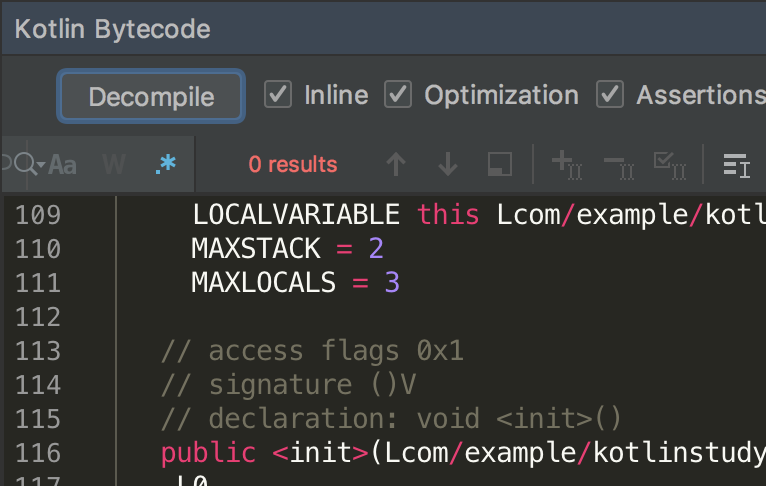766x486 pixels.
Task: Click the LOCALVARIABLE keyword text
Action: pyautogui.click(x=296, y=215)
